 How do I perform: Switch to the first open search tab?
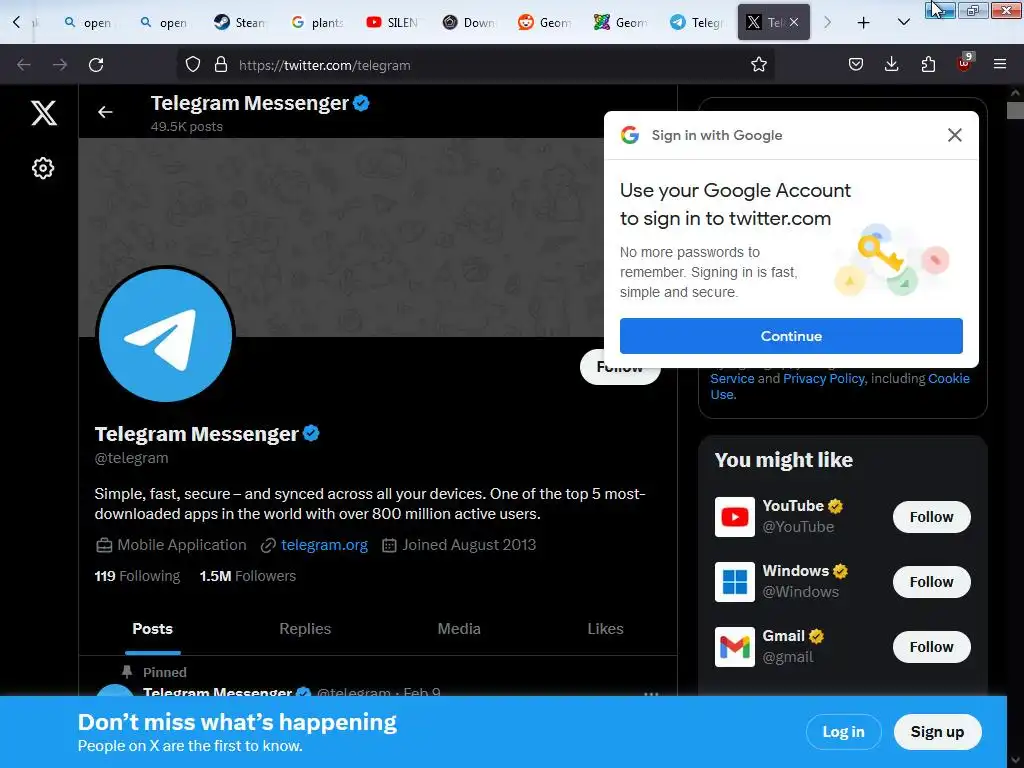tap(87, 22)
